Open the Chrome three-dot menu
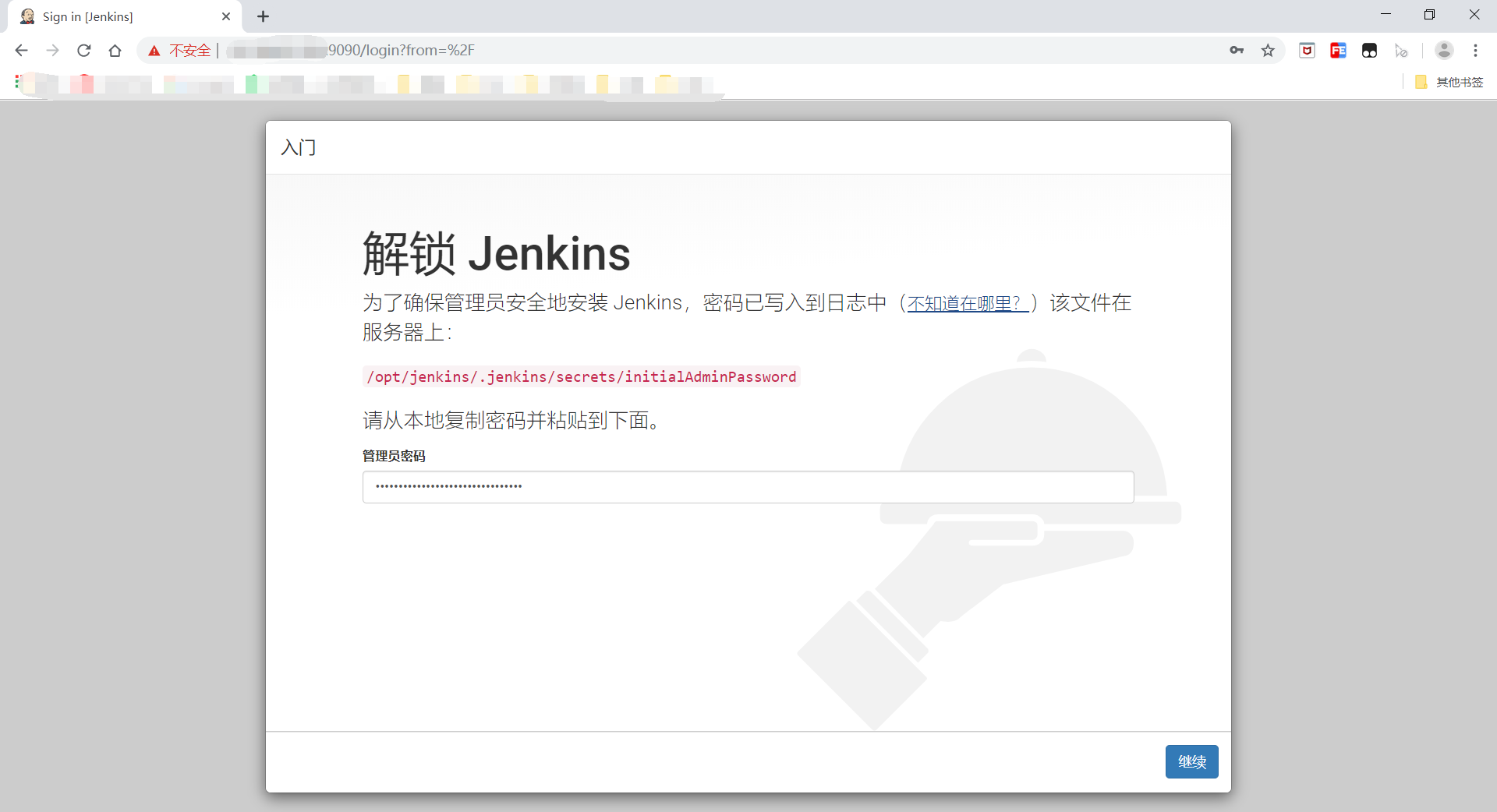Screen dimensions: 1497x812 pyautogui.click(x=1476, y=50)
